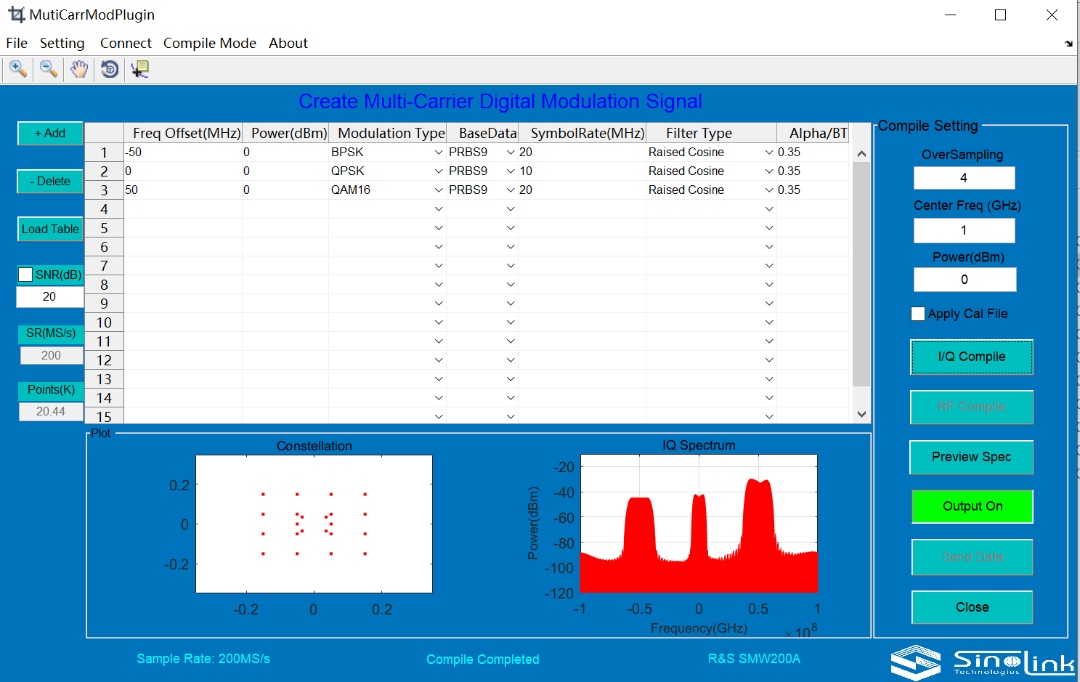Viewport: 1080px width, 682px height.
Task: Click the MutiCarrModPlugin title bar app icon
Action: point(16,14)
